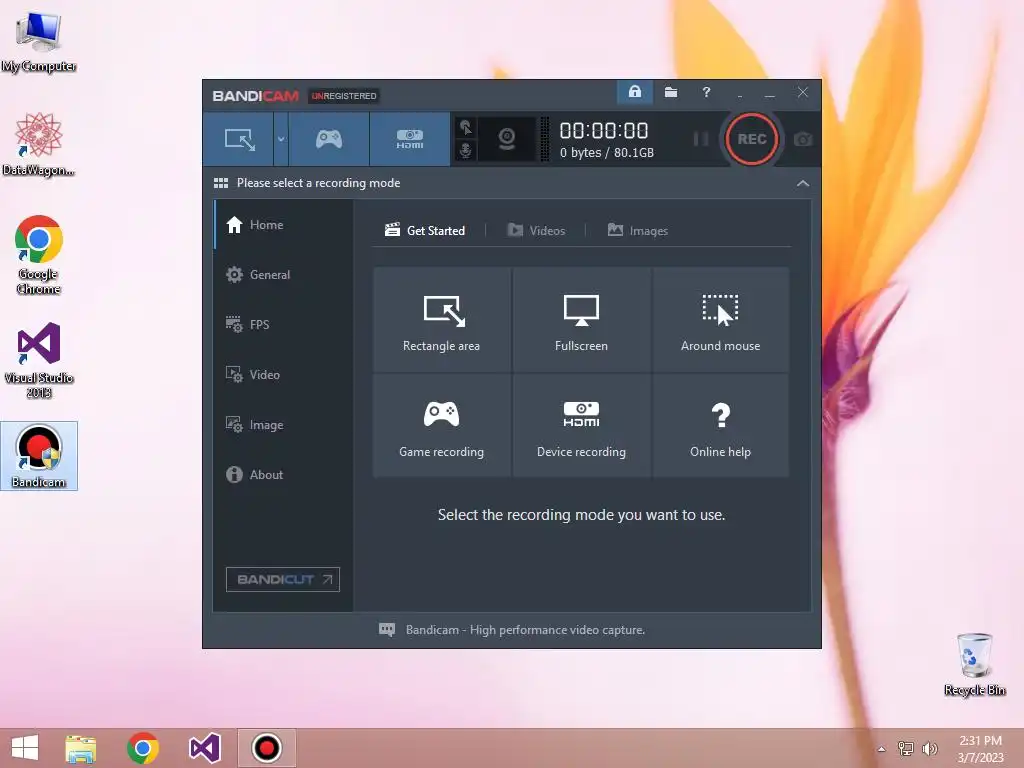The height and width of the screenshot is (768, 1024).
Task: Select HDMI device recording mode in toolbar
Action: (x=409, y=139)
